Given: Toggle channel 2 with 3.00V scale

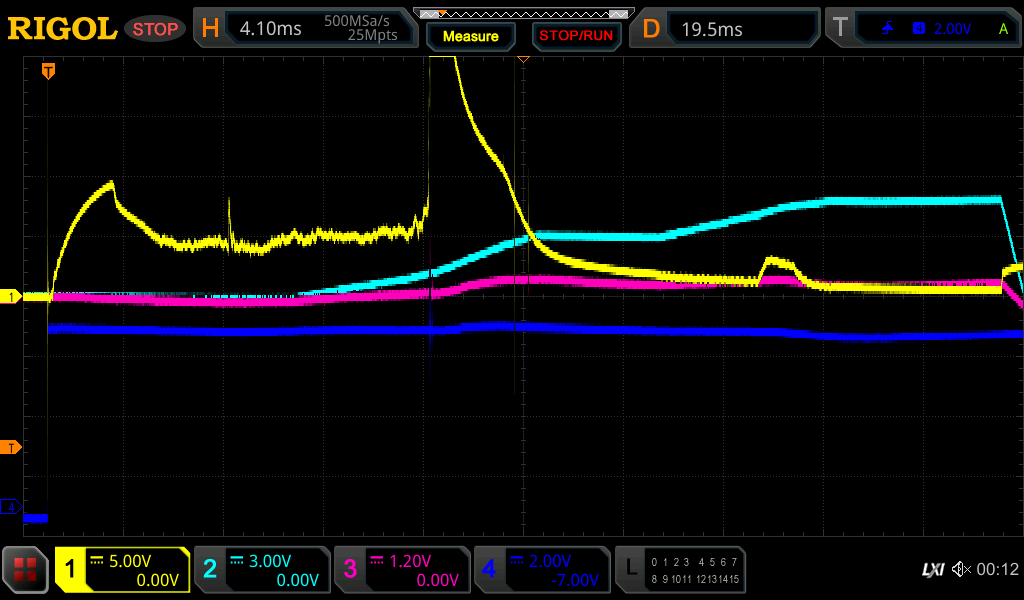Looking at the screenshot, I should [262, 570].
